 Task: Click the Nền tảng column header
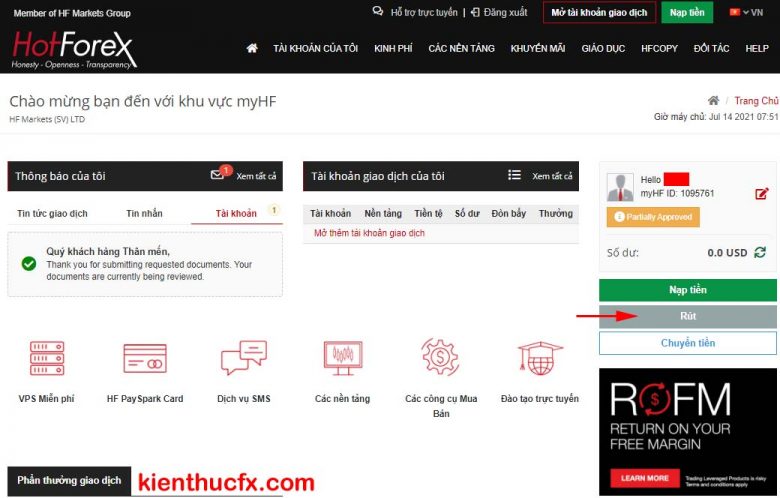click(383, 213)
